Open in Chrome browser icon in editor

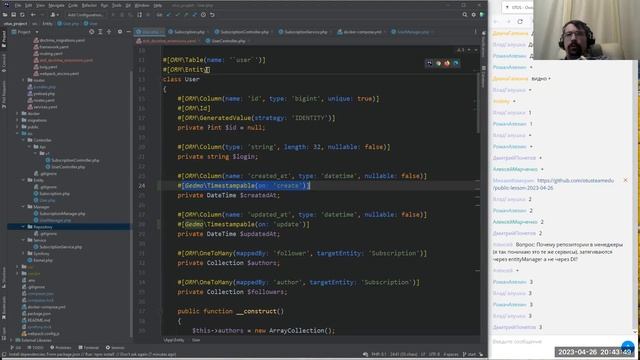tap(438, 63)
